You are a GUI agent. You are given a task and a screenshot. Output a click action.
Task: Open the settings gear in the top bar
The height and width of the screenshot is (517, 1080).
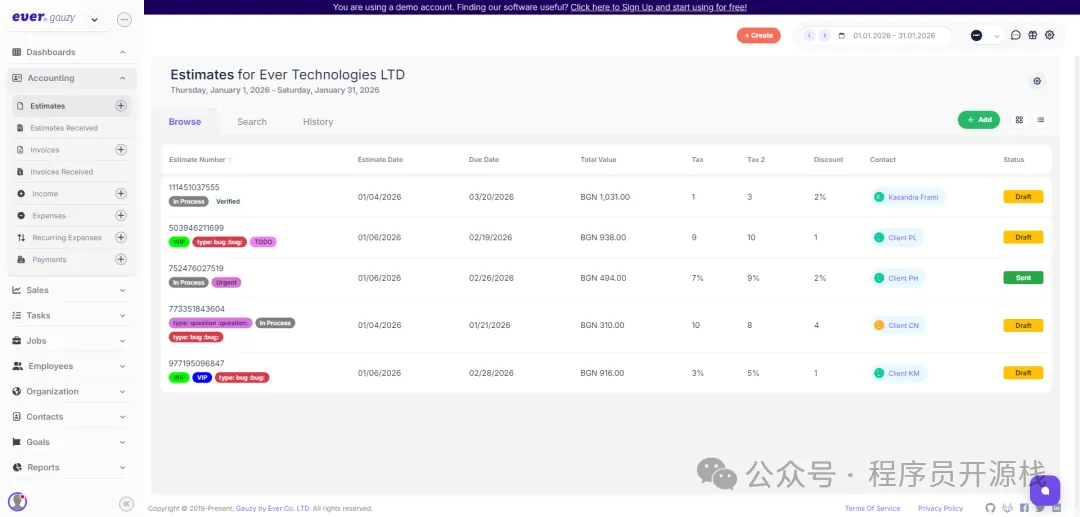click(1050, 35)
